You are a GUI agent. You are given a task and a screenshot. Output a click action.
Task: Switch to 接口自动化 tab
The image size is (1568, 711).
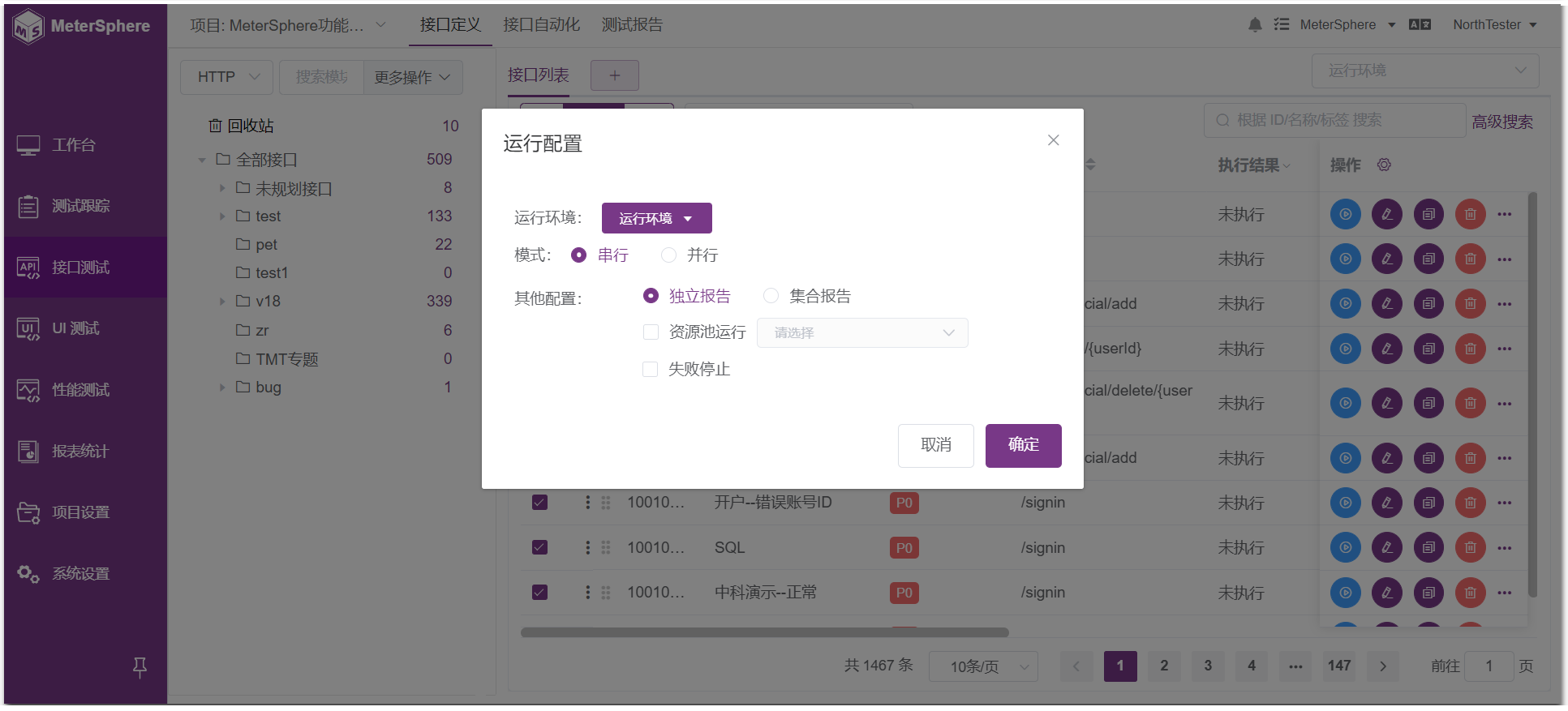[x=541, y=25]
